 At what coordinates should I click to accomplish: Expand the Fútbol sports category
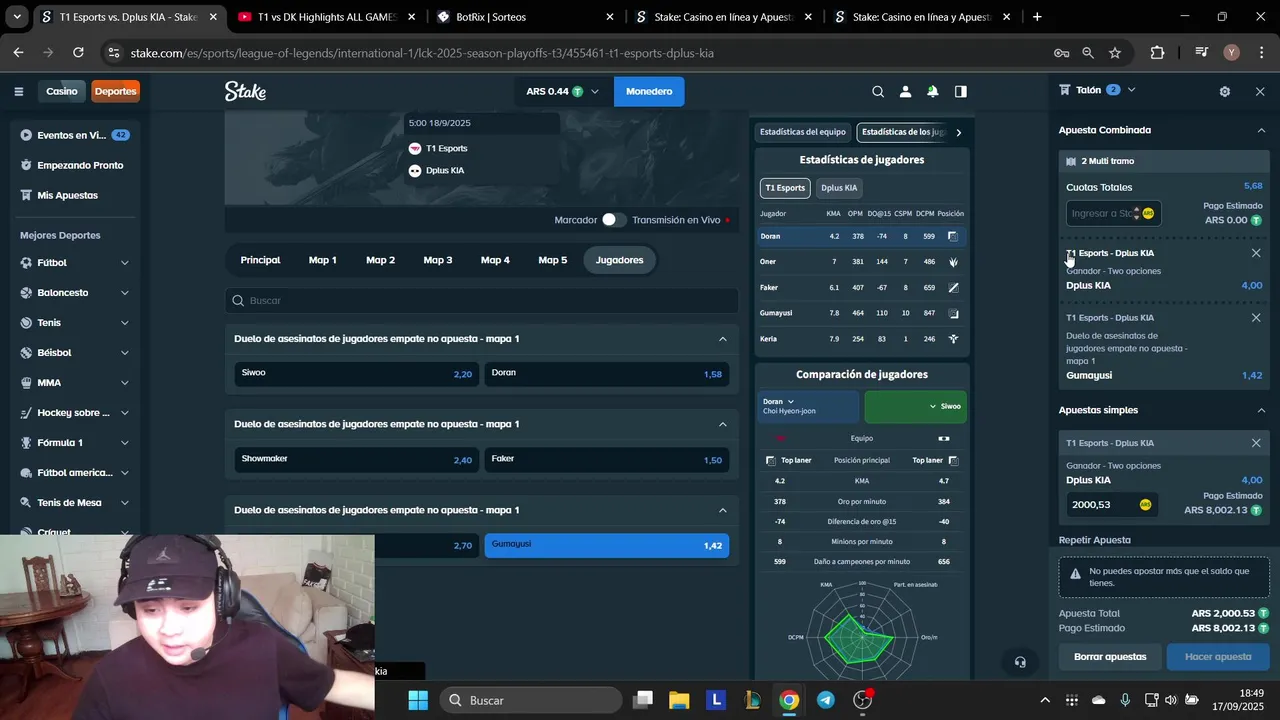point(125,263)
